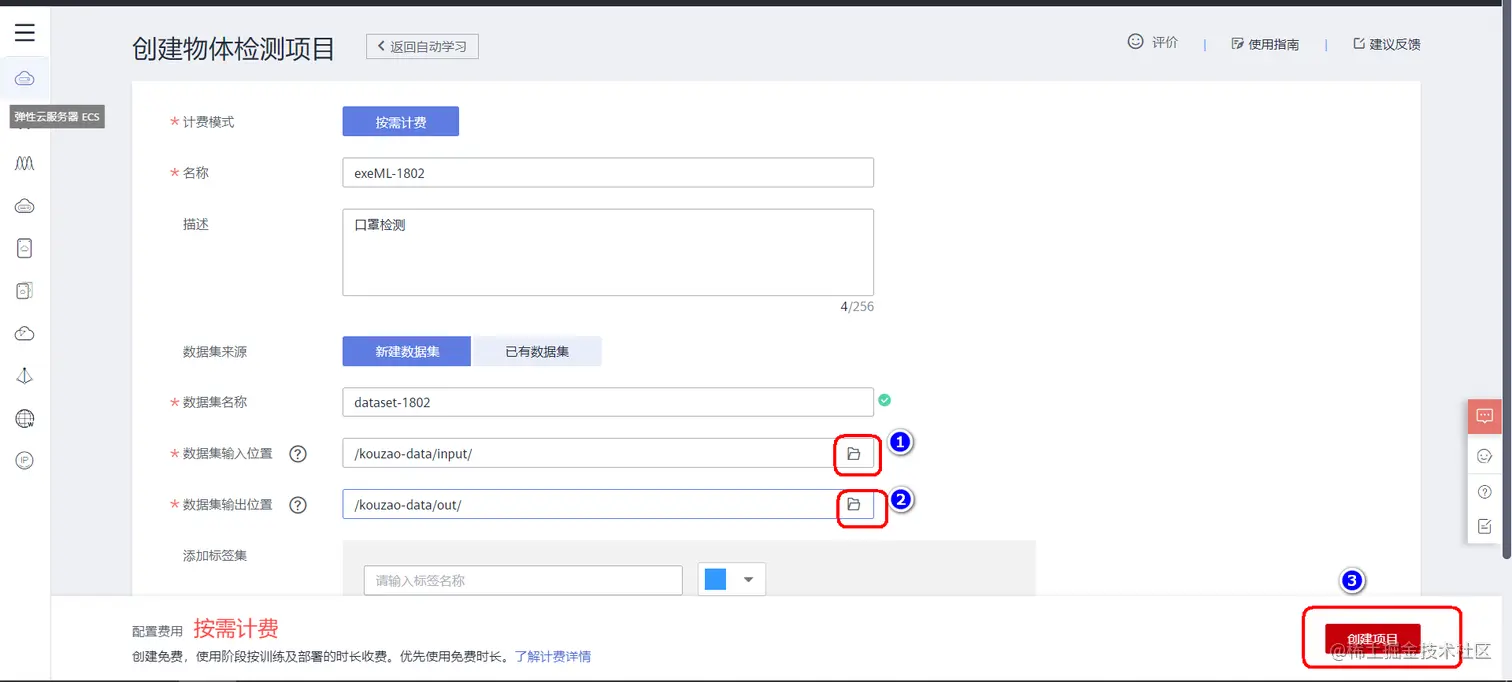Screen dimensions: 1512x682
Task: Select the highlighted cloud server sidebar icon
Action: pos(25,78)
